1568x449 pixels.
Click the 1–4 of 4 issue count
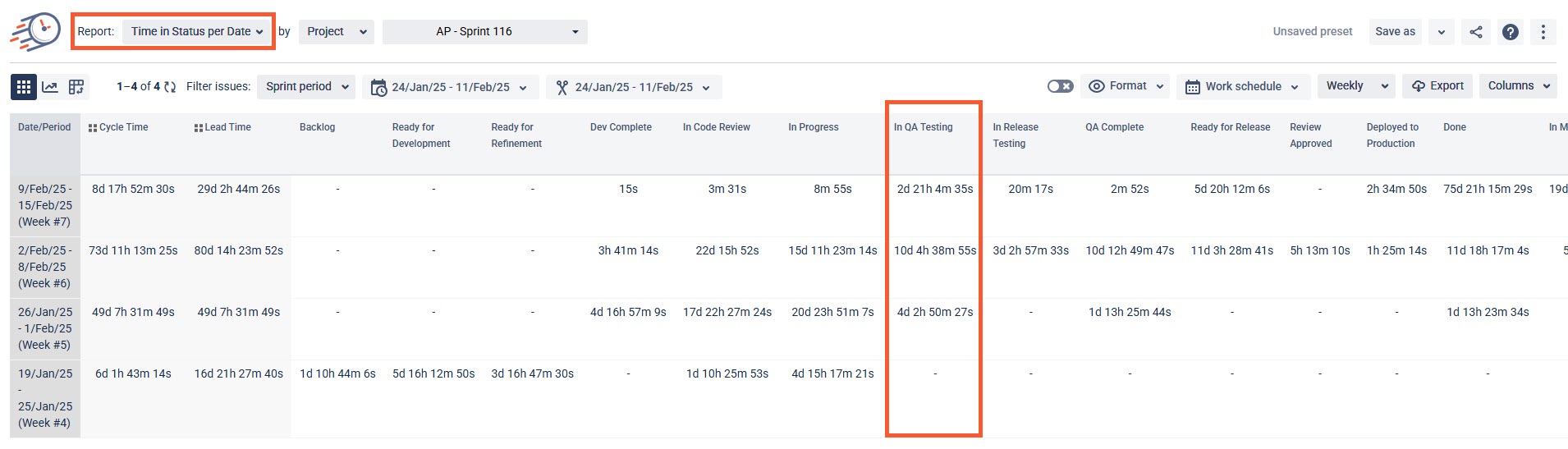[x=138, y=86]
